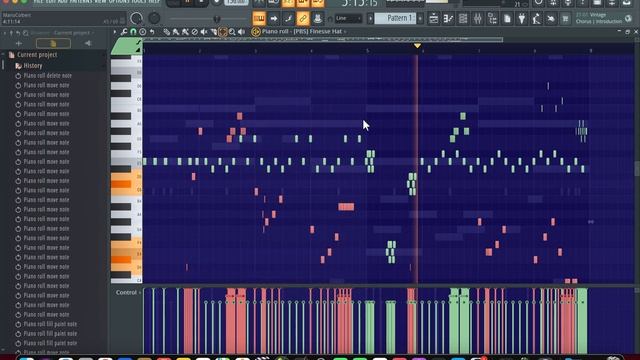The image size is (640, 360).
Task: Select the Draw pencil tool
Action: pyautogui.click(x=167, y=32)
